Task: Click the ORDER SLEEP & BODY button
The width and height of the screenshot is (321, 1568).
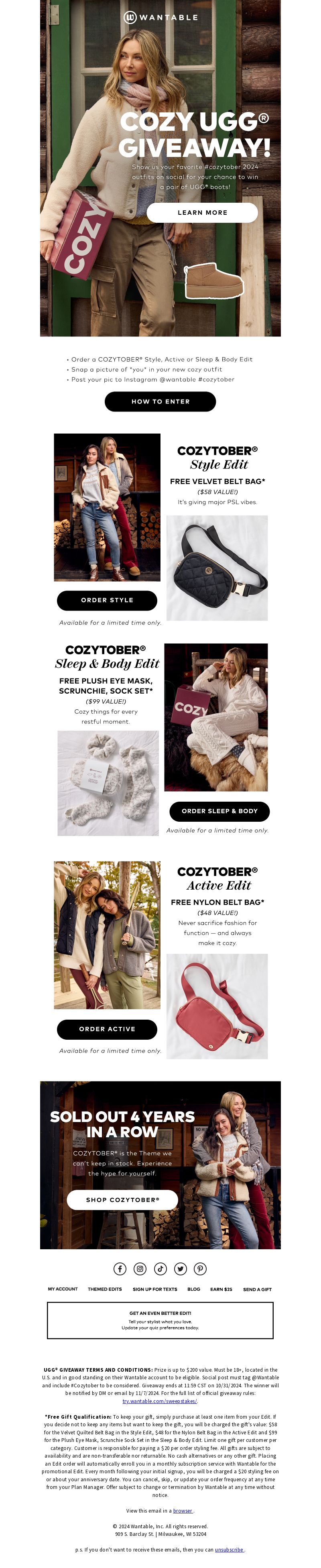Action: pyautogui.click(x=219, y=811)
